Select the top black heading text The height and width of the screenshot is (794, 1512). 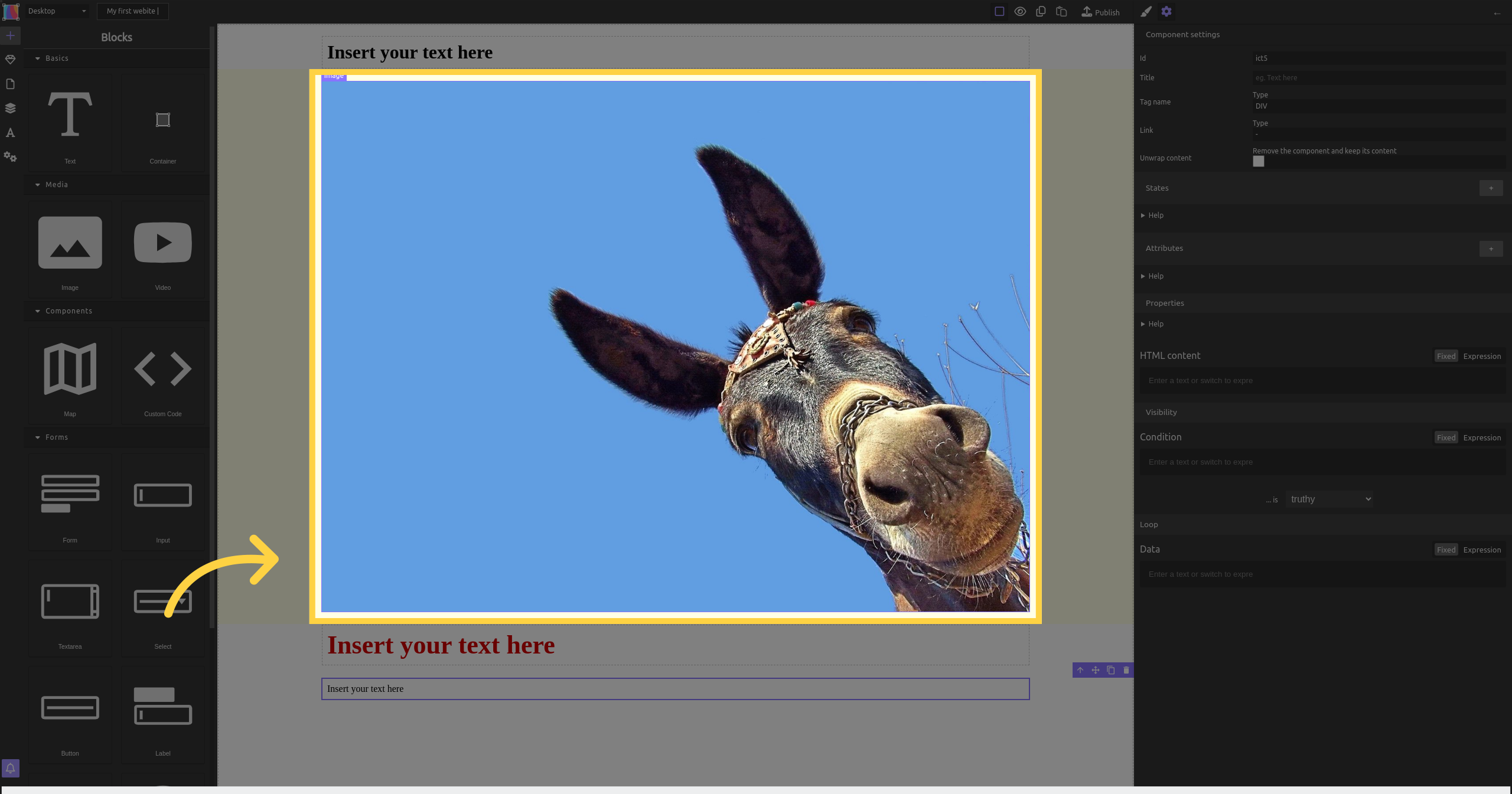[410, 53]
